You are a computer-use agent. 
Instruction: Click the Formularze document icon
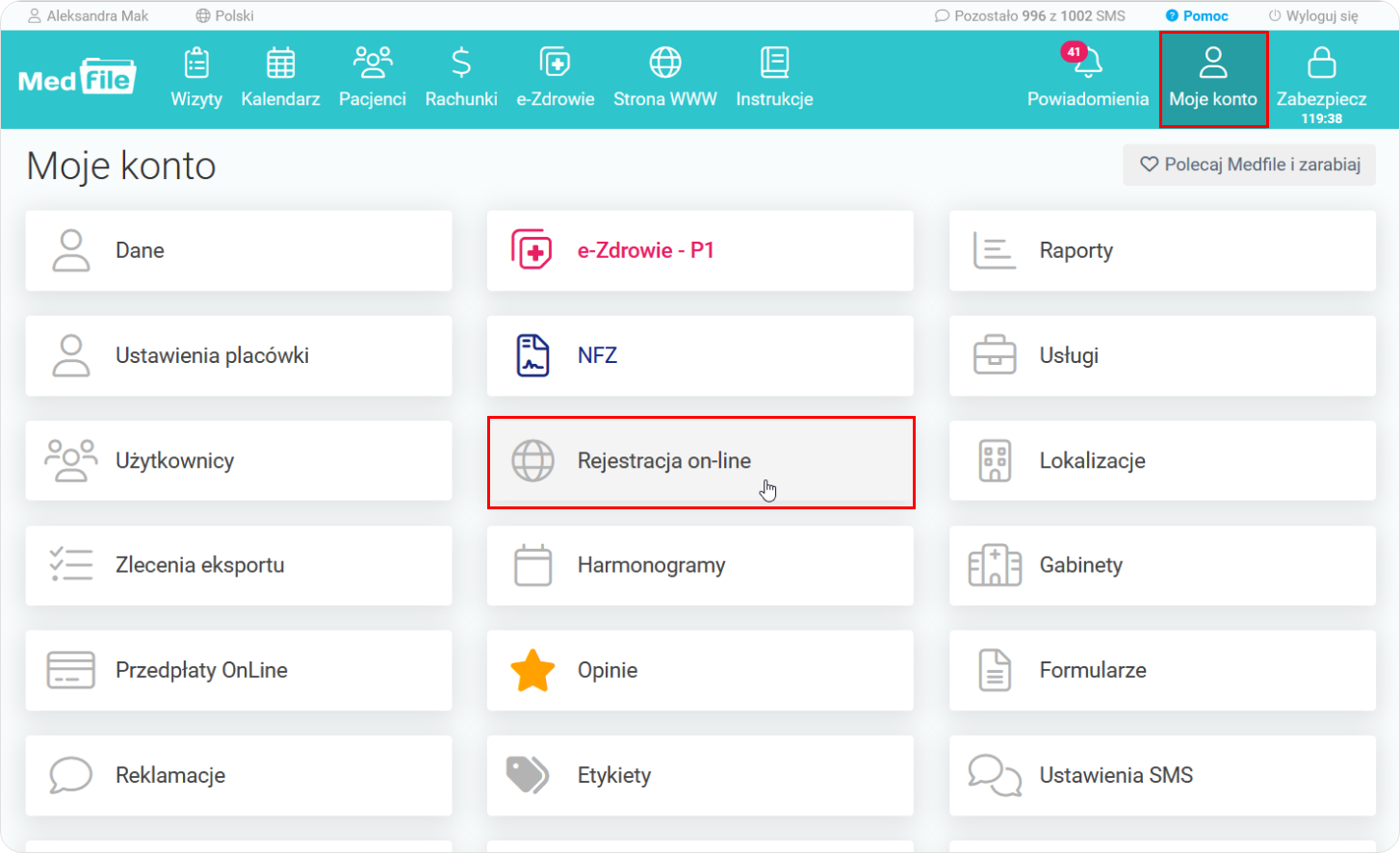(995, 670)
